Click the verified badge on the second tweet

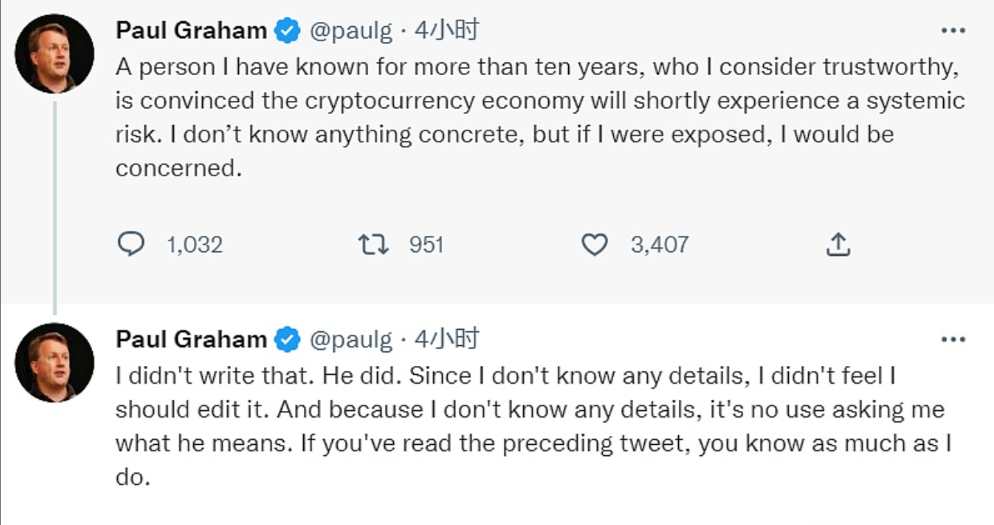click(x=288, y=340)
